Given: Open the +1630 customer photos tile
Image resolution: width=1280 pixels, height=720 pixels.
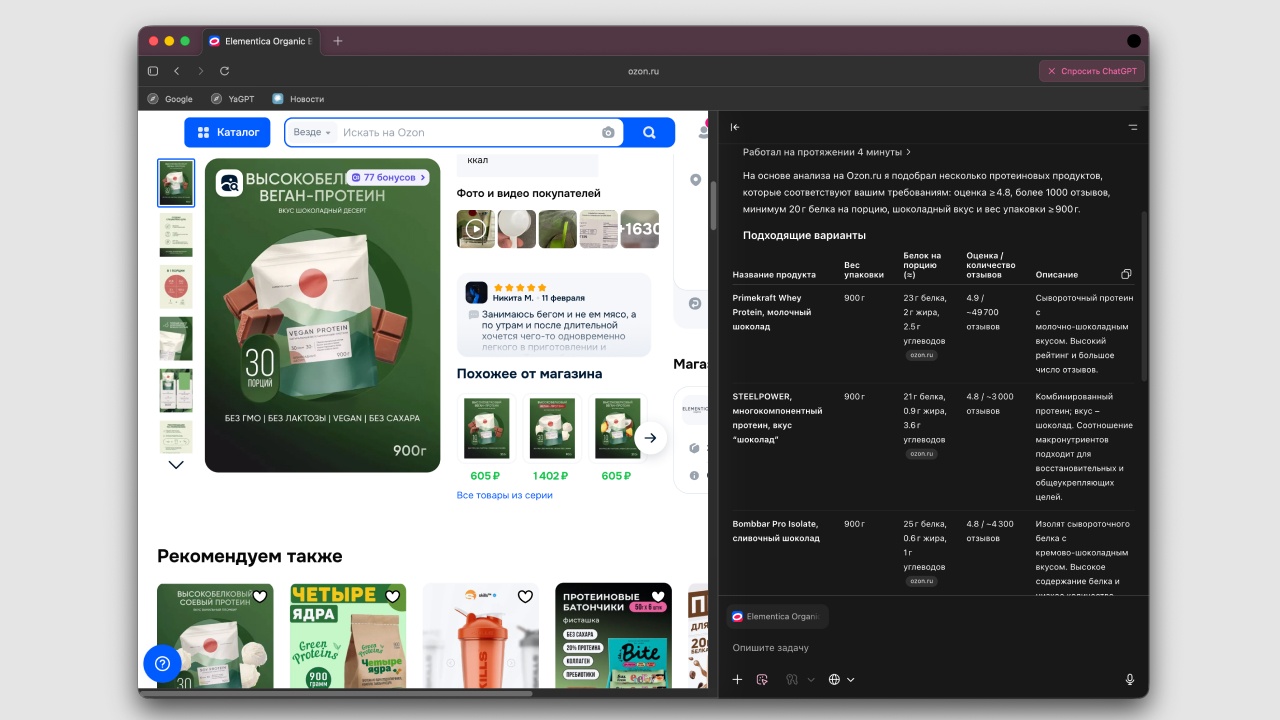Looking at the screenshot, I should pyautogui.click(x=639, y=229).
